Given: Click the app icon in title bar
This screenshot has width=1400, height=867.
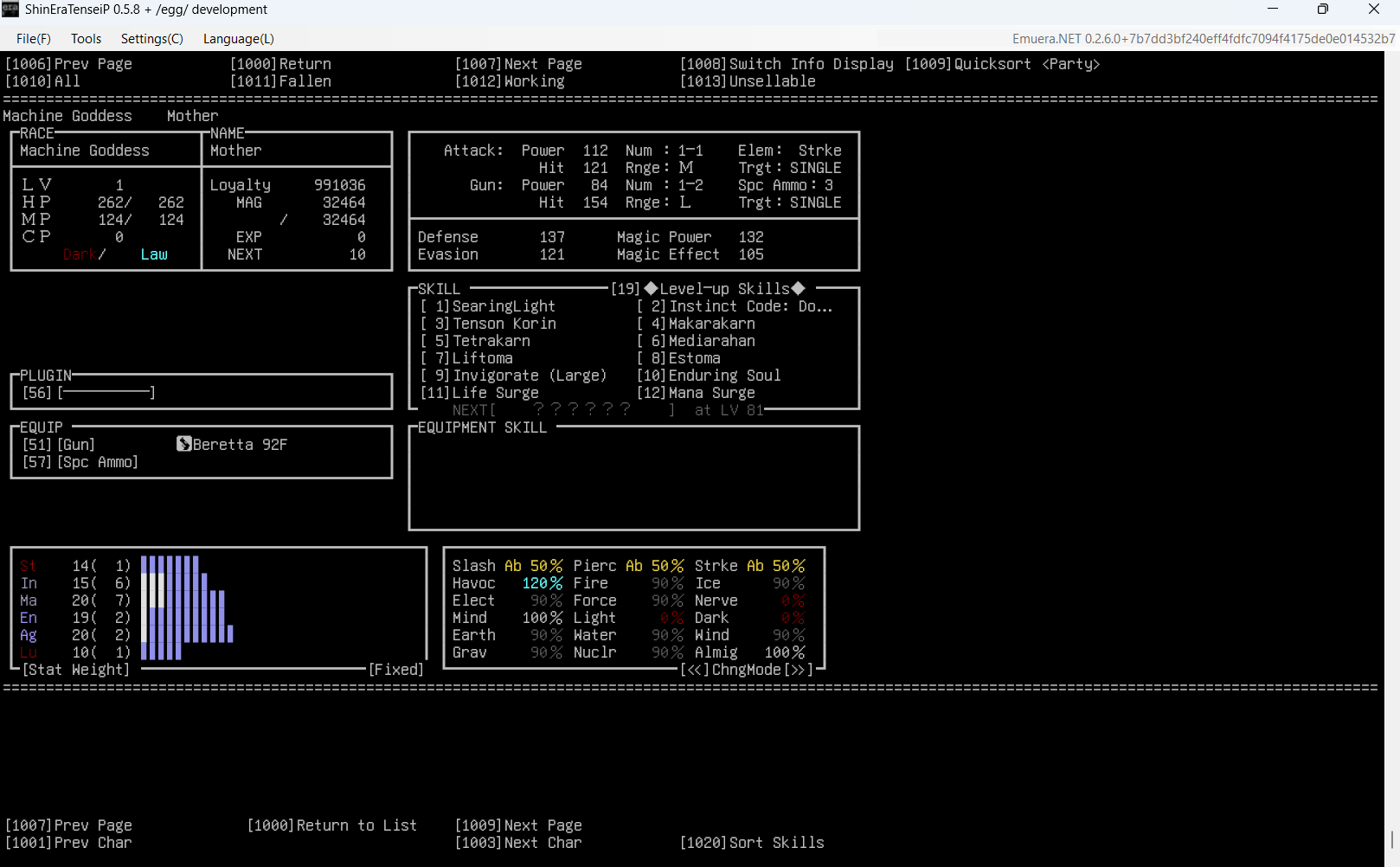Looking at the screenshot, I should 10,10.
